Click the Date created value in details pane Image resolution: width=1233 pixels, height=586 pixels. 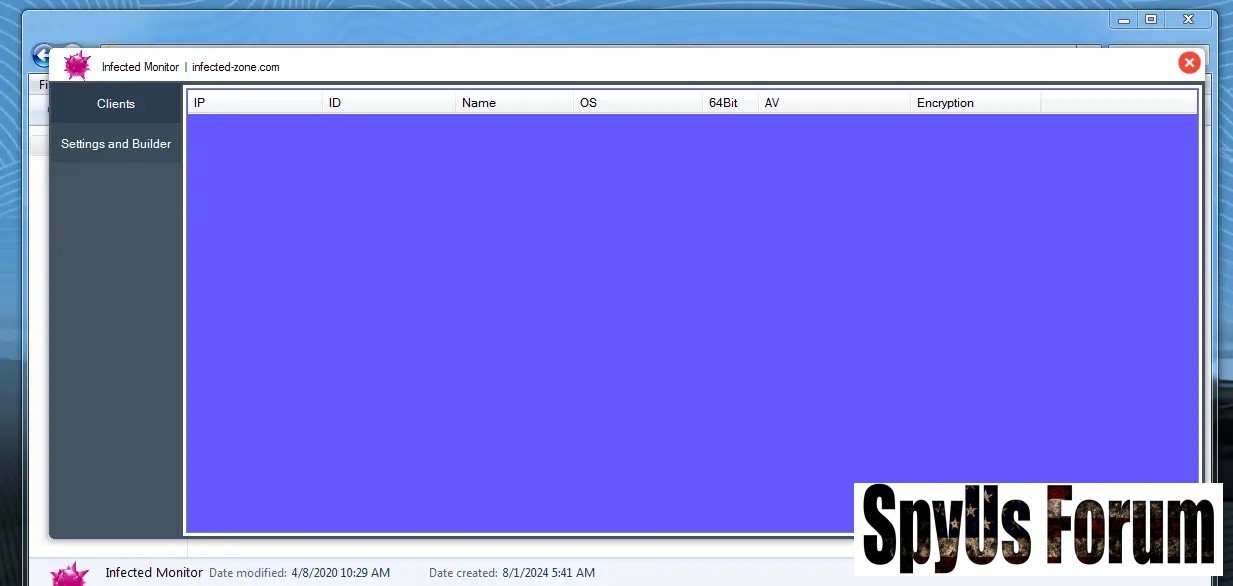pos(548,573)
